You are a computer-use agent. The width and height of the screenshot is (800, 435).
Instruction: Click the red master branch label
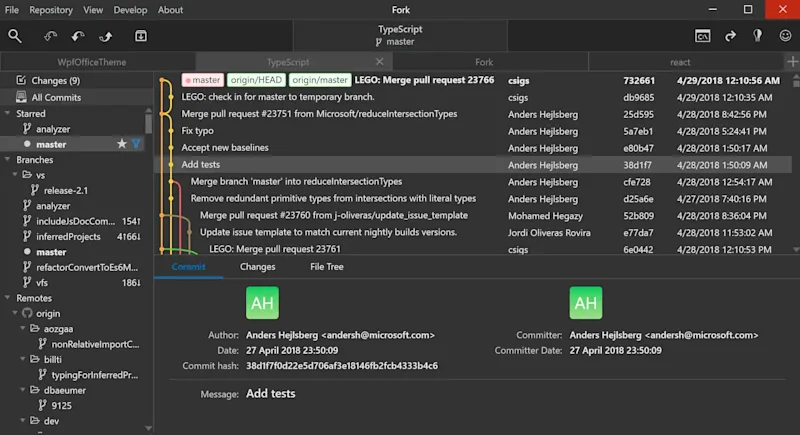(203, 80)
